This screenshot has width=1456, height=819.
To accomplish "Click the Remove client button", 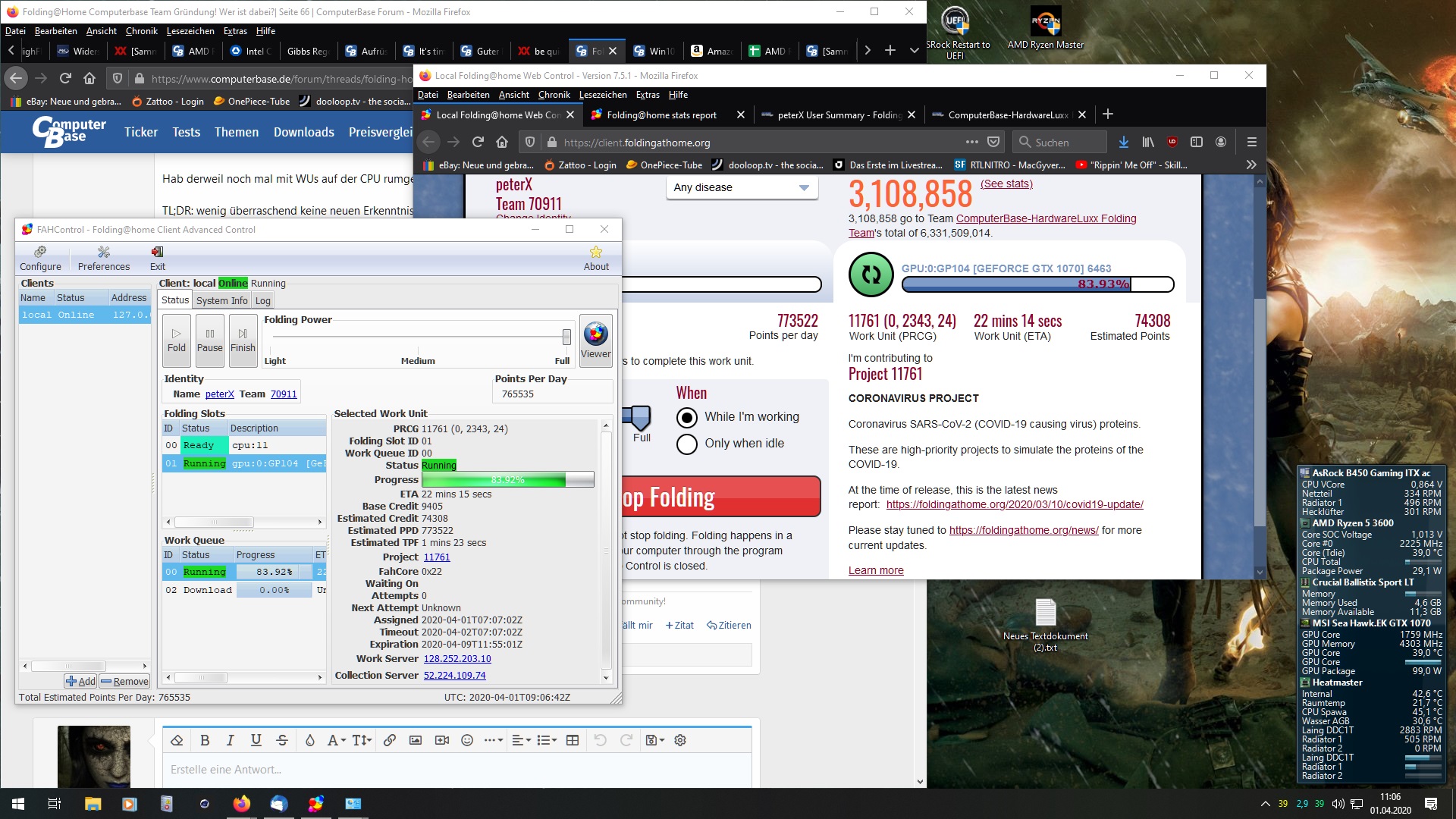I will [125, 681].
